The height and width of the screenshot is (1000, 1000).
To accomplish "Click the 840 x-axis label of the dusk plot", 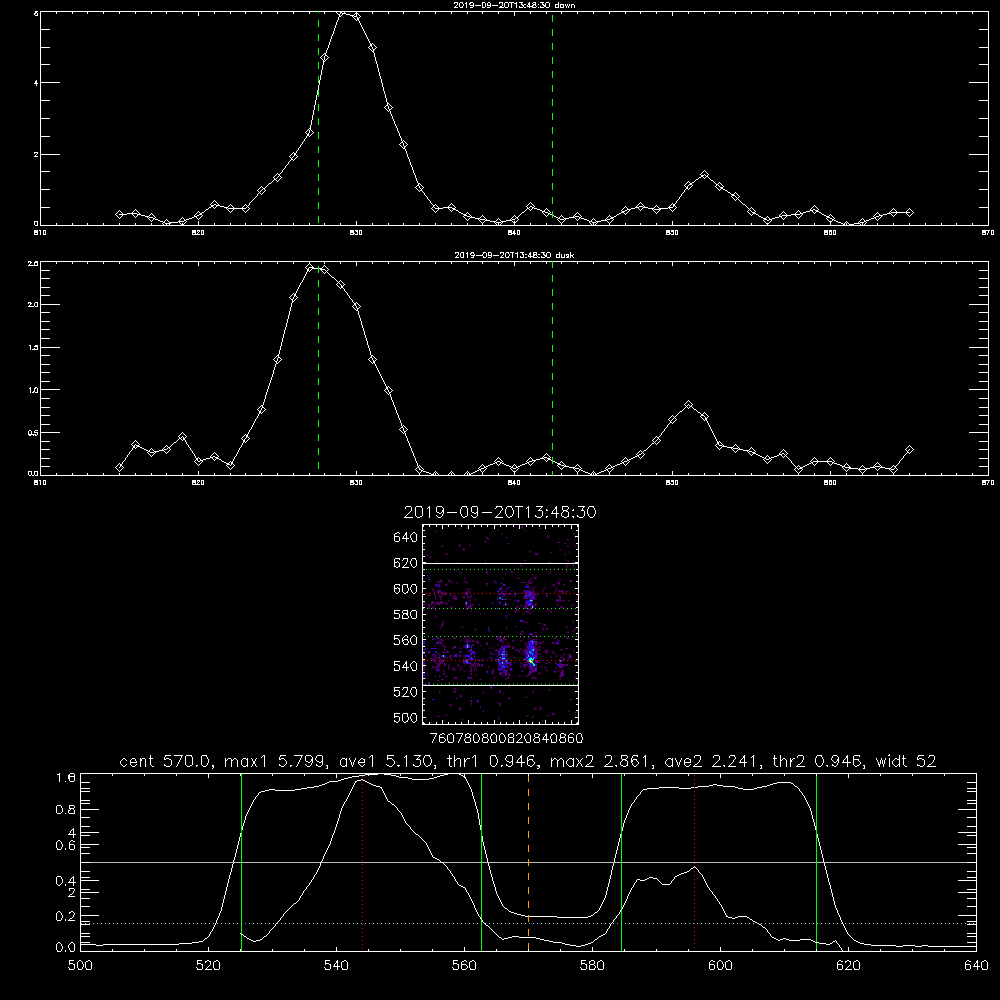I will tap(514, 483).
